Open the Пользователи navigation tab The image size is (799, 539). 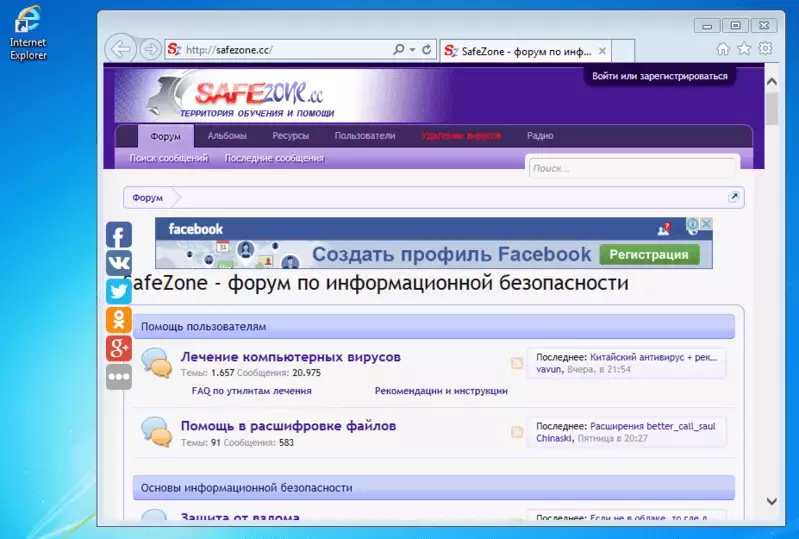click(x=365, y=136)
